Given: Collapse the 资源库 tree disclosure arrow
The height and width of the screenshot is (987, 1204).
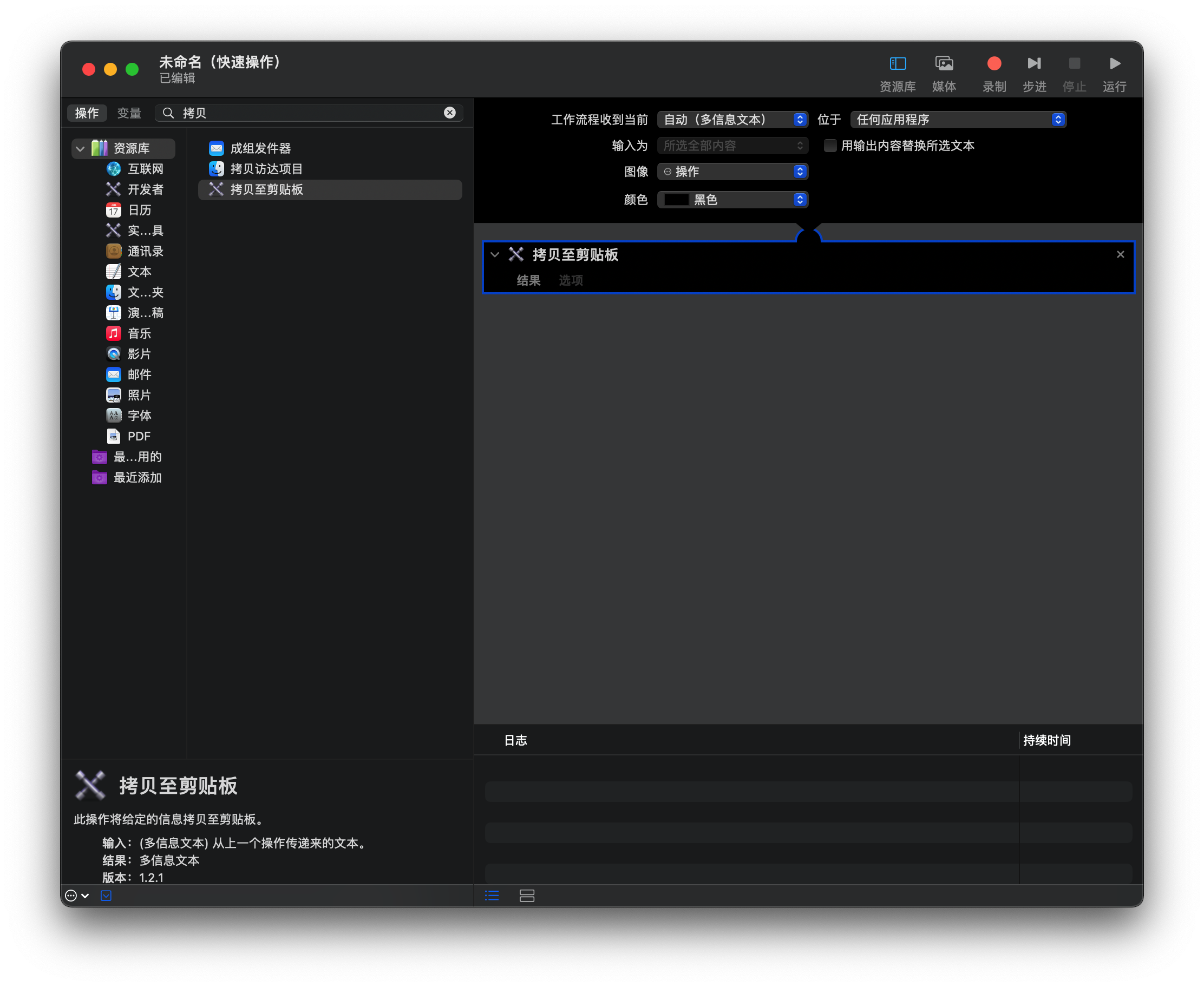Looking at the screenshot, I should click(80, 149).
